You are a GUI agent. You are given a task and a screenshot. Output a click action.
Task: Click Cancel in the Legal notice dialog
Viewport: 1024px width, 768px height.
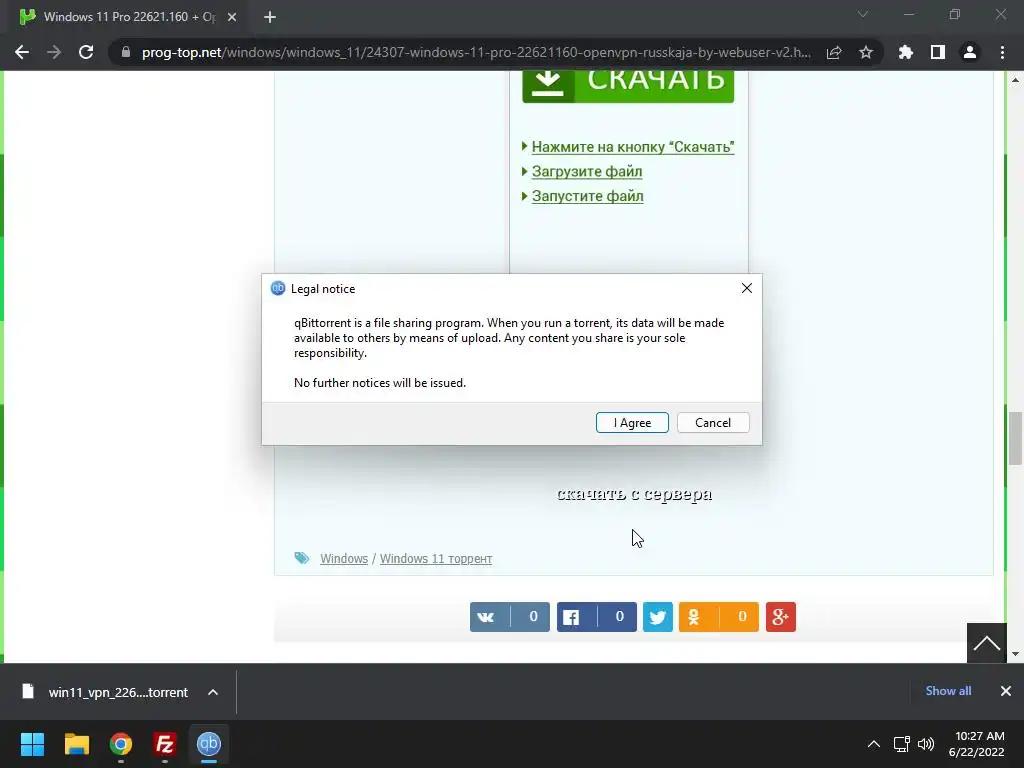click(x=712, y=423)
